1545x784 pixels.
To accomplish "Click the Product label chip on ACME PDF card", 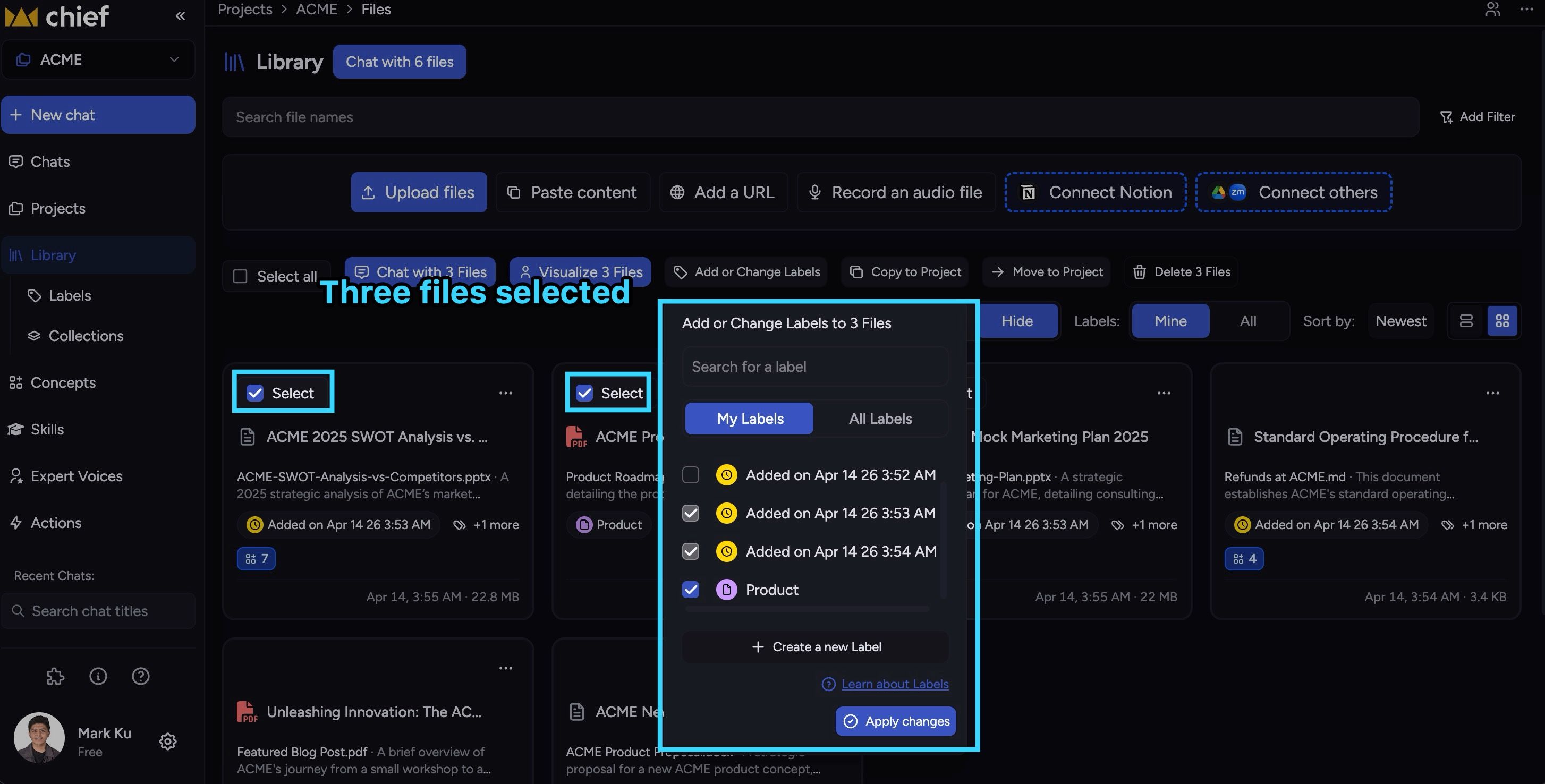I will 609,524.
